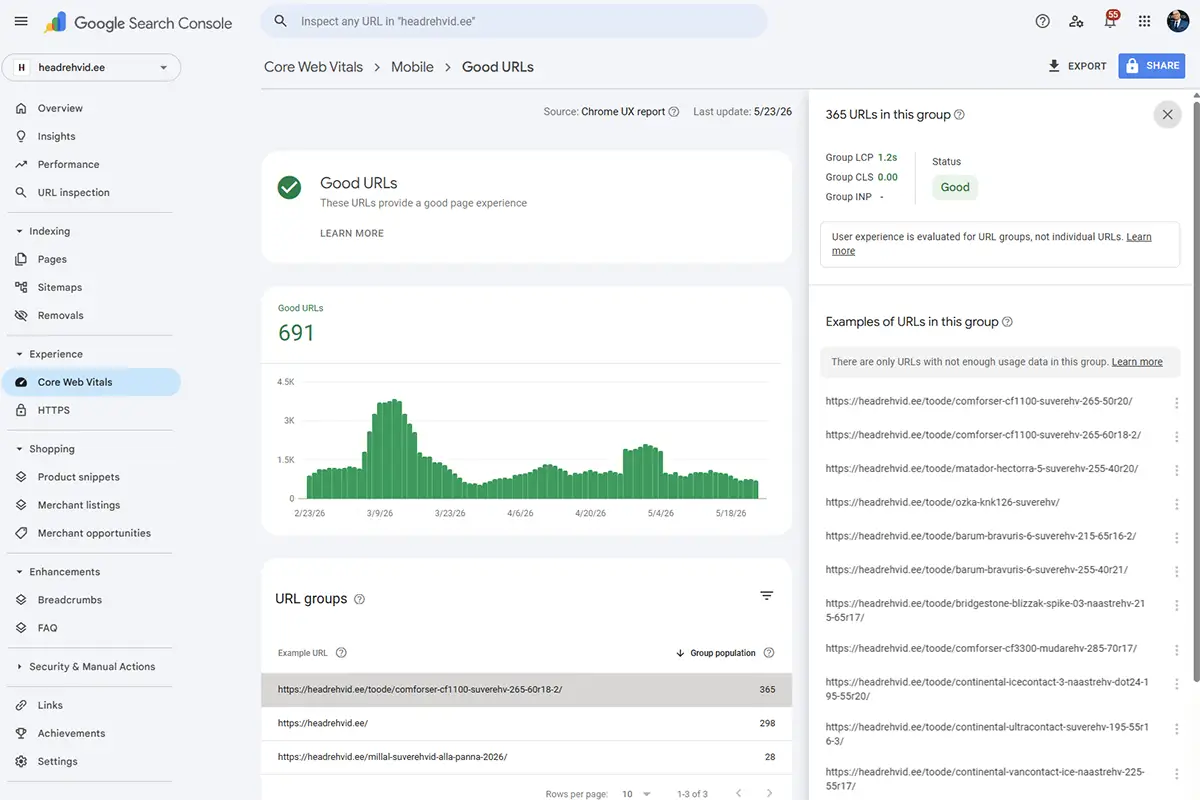Click help icon beside Examples of URLs
The image size is (1200, 800).
click(x=1007, y=322)
